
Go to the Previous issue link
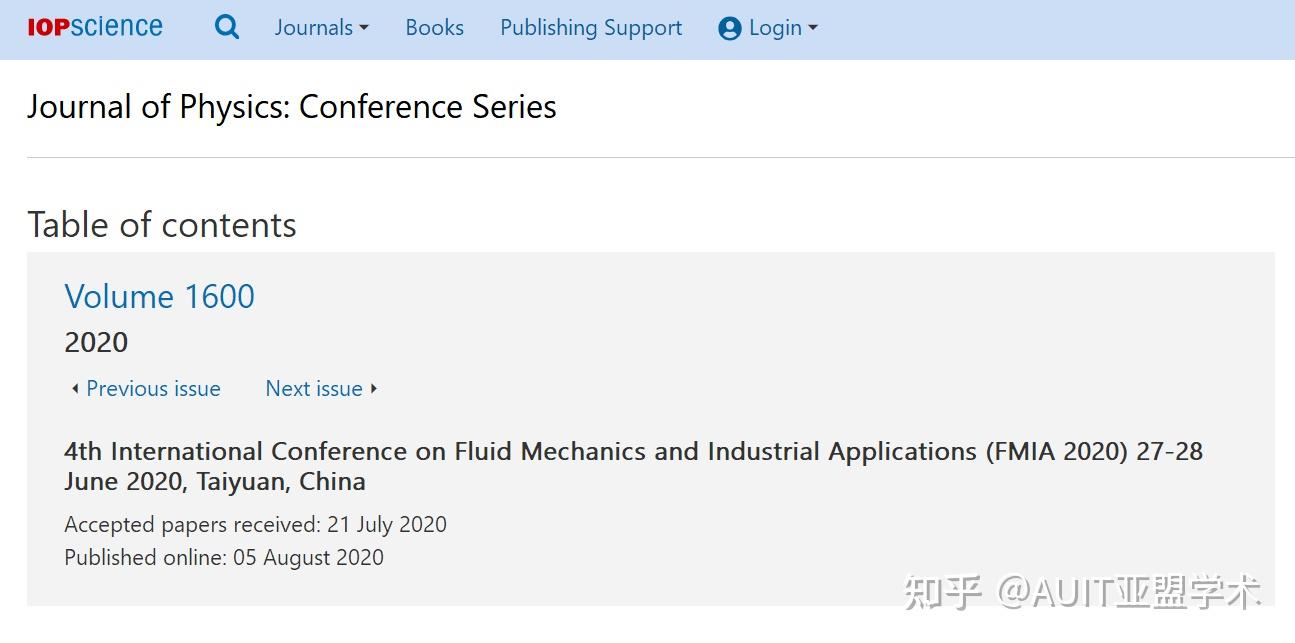[x=153, y=388]
